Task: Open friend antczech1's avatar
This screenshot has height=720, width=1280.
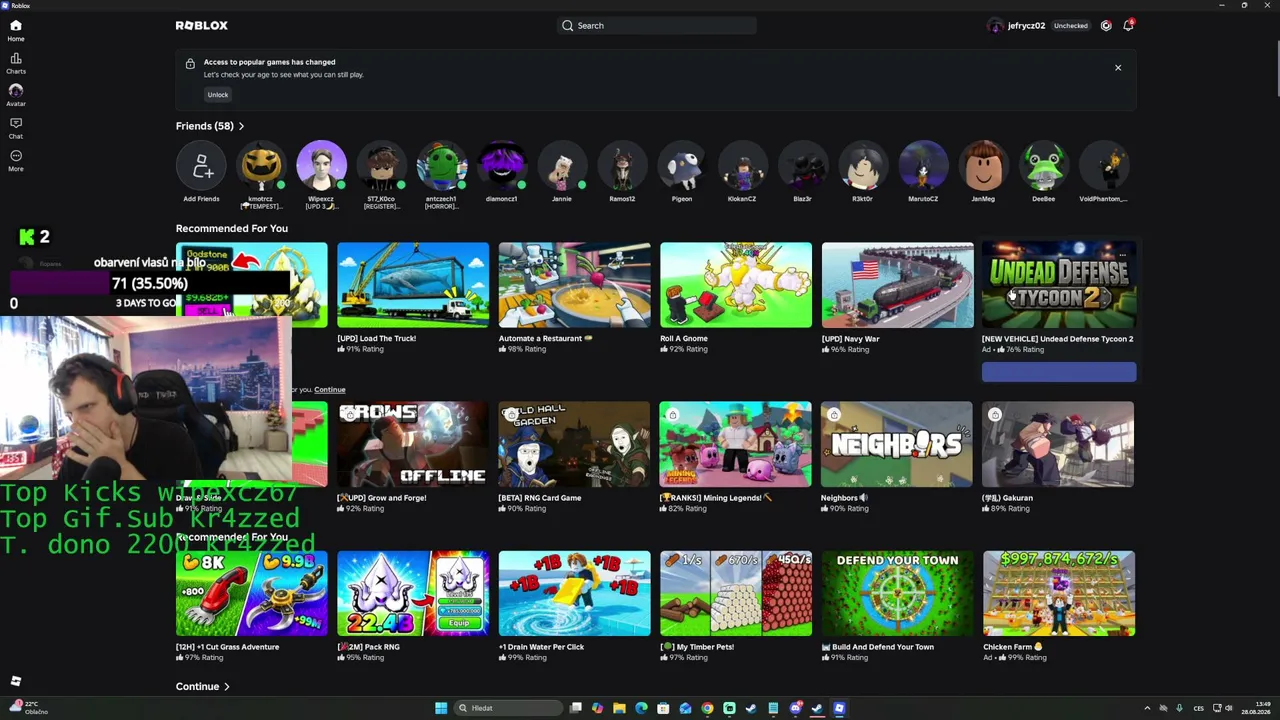Action: click(x=441, y=167)
